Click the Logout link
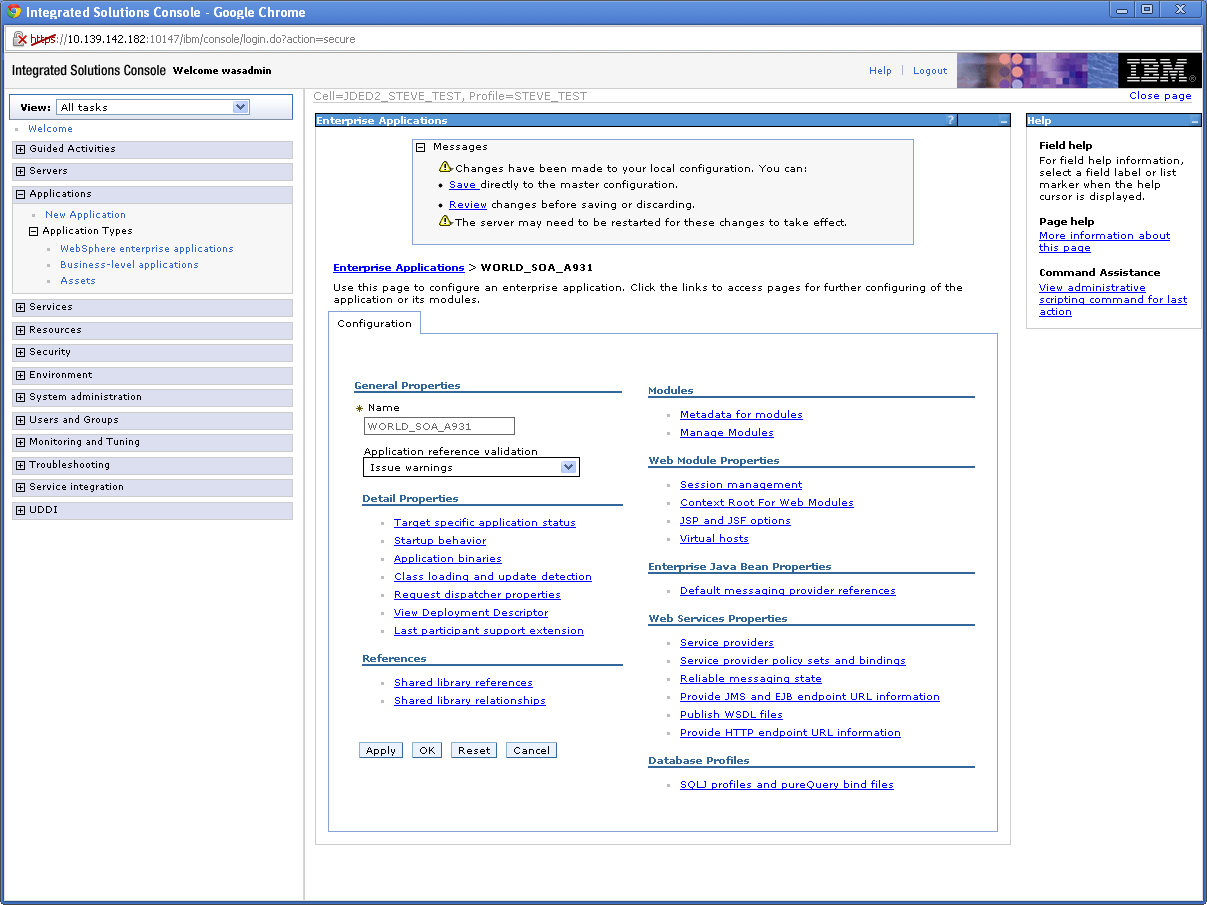1207x905 pixels. tap(930, 71)
